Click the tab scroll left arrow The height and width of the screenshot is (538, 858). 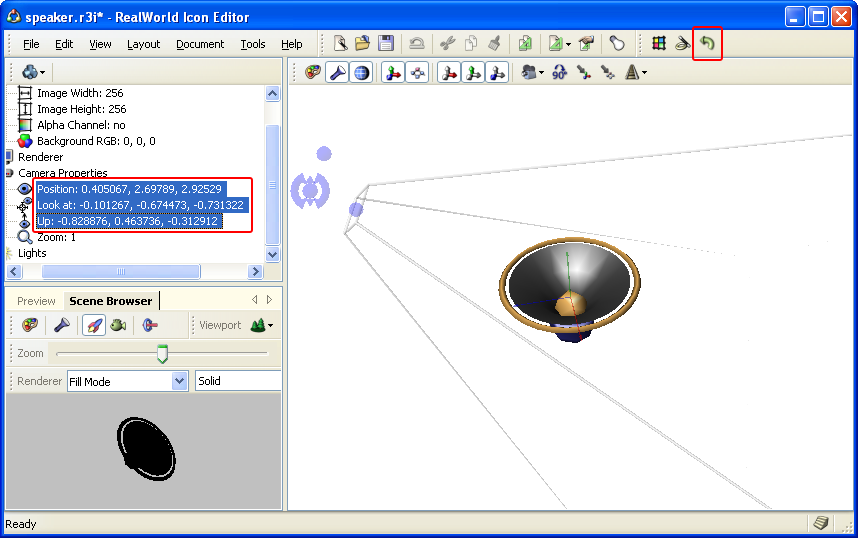click(x=254, y=299)
